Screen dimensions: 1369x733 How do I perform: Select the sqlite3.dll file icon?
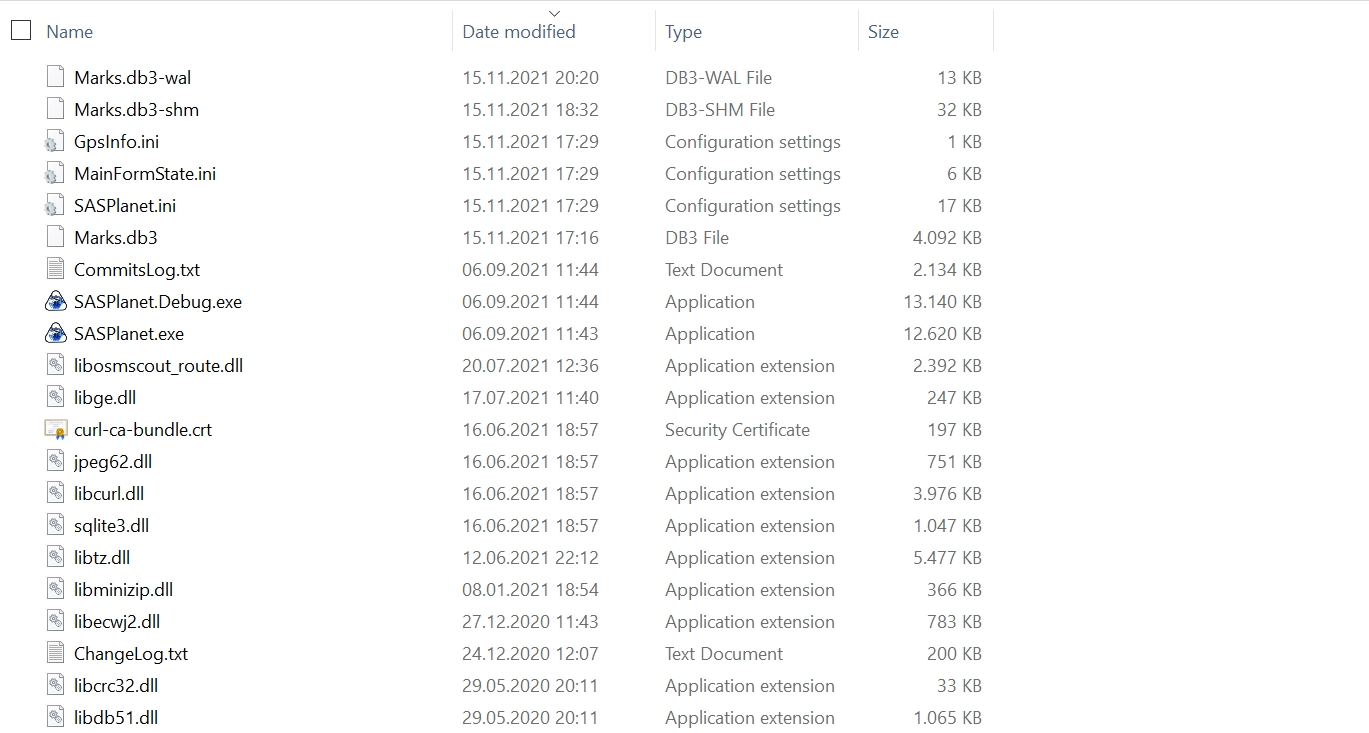click(x=56, y=525)
